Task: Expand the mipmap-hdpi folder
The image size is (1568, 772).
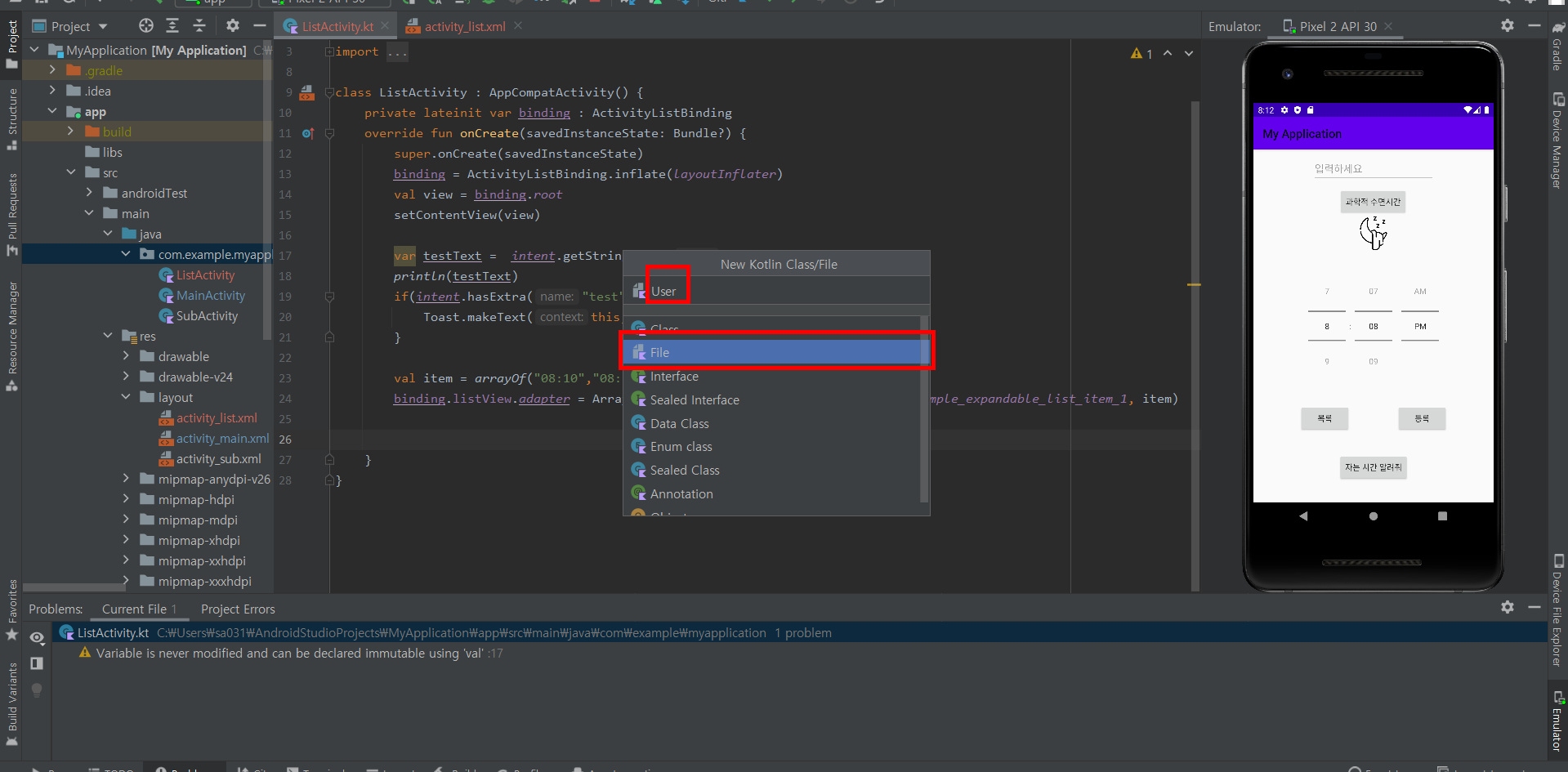Action: click(x=126, y=499)
